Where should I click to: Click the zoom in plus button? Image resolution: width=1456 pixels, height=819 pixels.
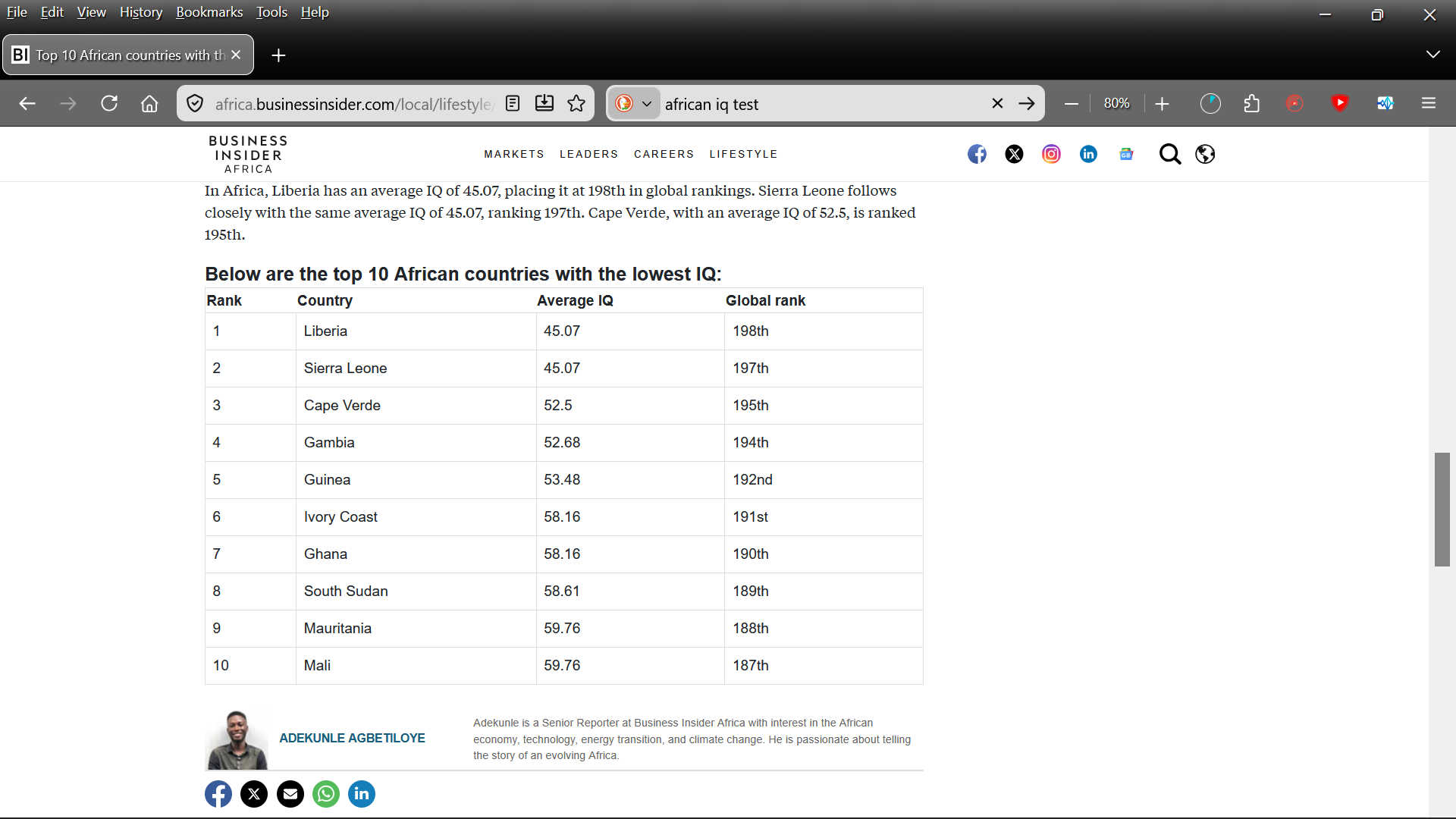(1162, 103)
